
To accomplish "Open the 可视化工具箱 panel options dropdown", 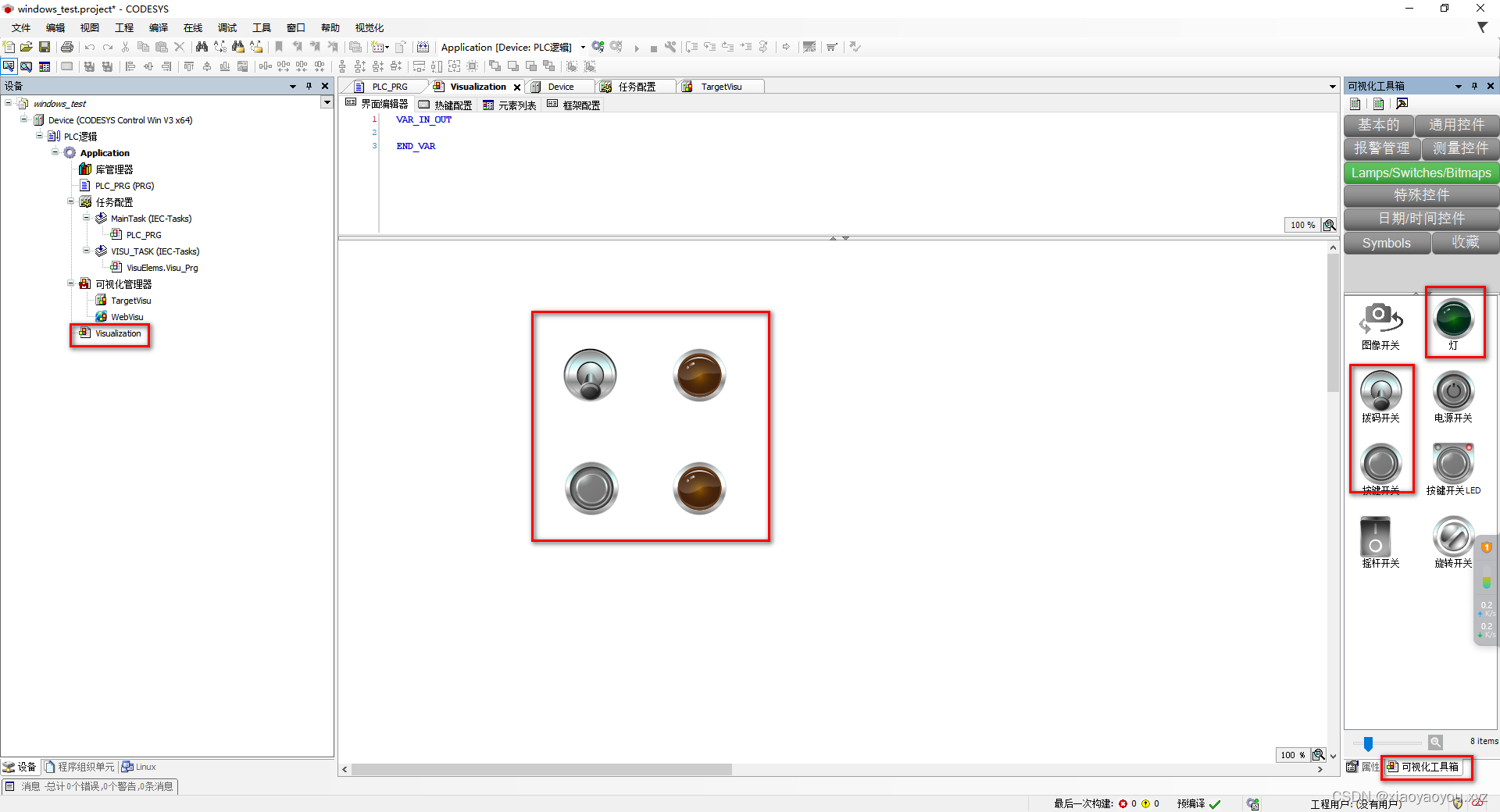I will click(1458, 86).
